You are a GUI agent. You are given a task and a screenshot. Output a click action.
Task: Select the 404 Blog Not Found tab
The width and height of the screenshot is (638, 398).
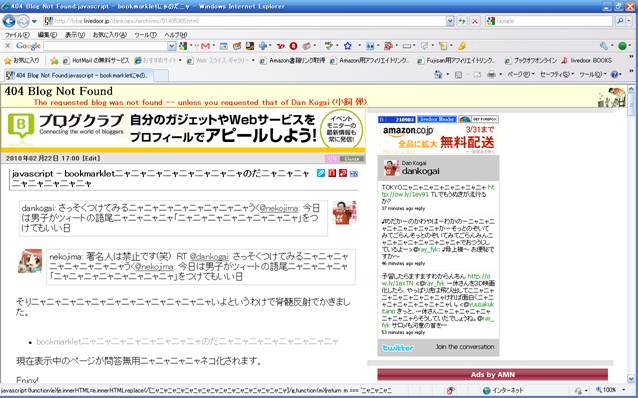click(x=79, y=75)
